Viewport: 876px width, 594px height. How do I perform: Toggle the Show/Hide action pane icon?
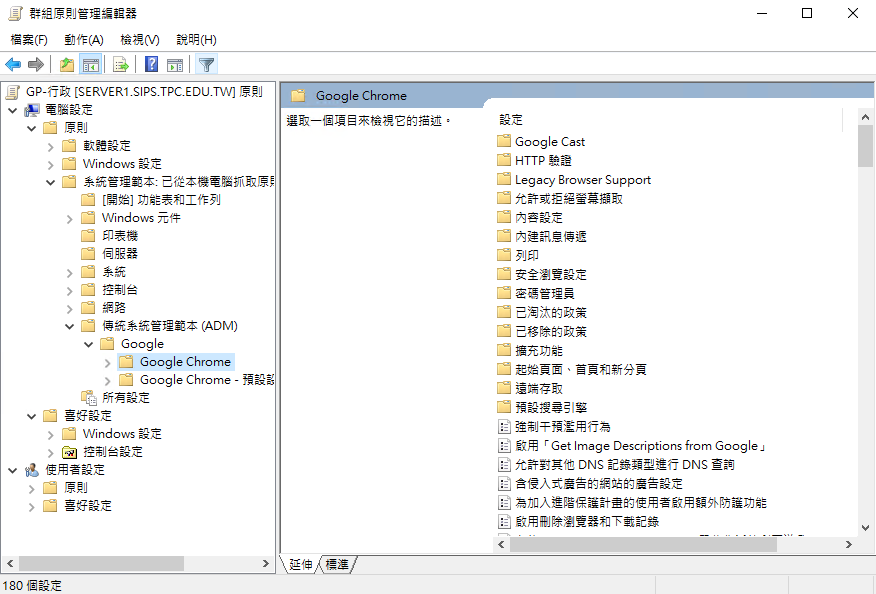click(x=175, y=65)
